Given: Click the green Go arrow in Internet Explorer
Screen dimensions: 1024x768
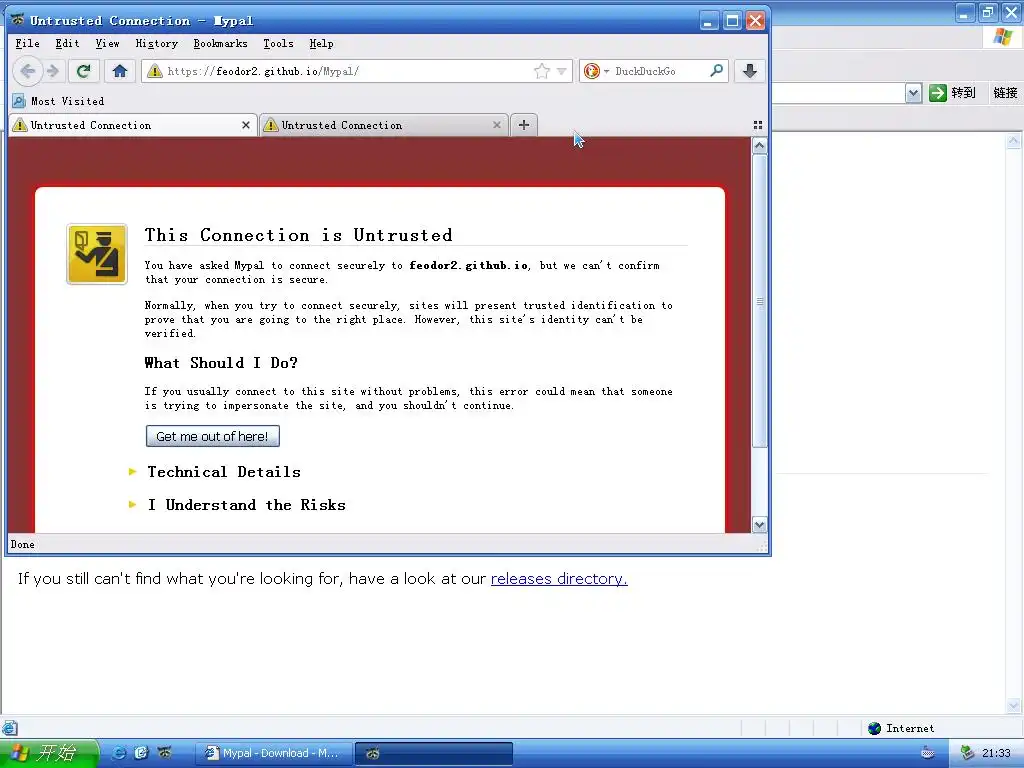Looking at the screenshot, I should pos(938,93).
